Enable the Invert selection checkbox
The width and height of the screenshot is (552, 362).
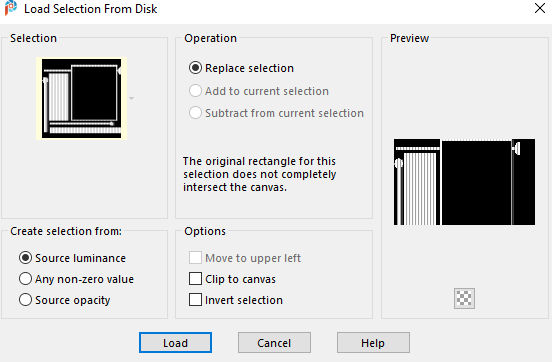pyautogui.click(x=195, y=300)
